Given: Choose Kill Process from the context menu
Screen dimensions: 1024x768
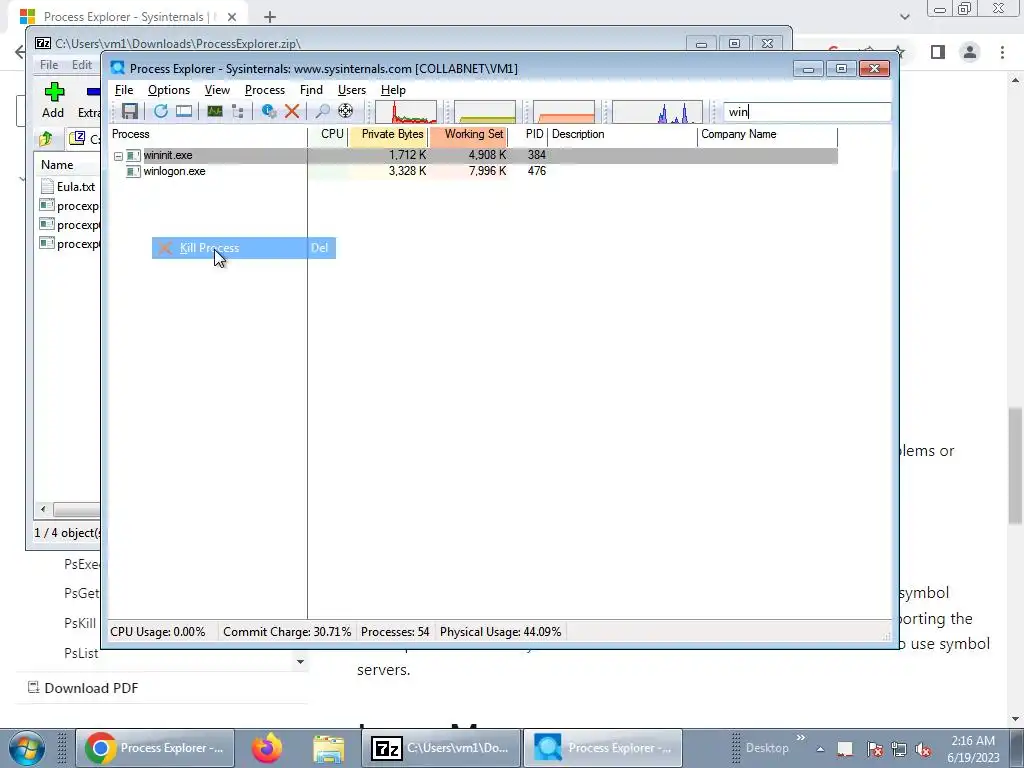Looking at the screenshot, I should (244, 248).
